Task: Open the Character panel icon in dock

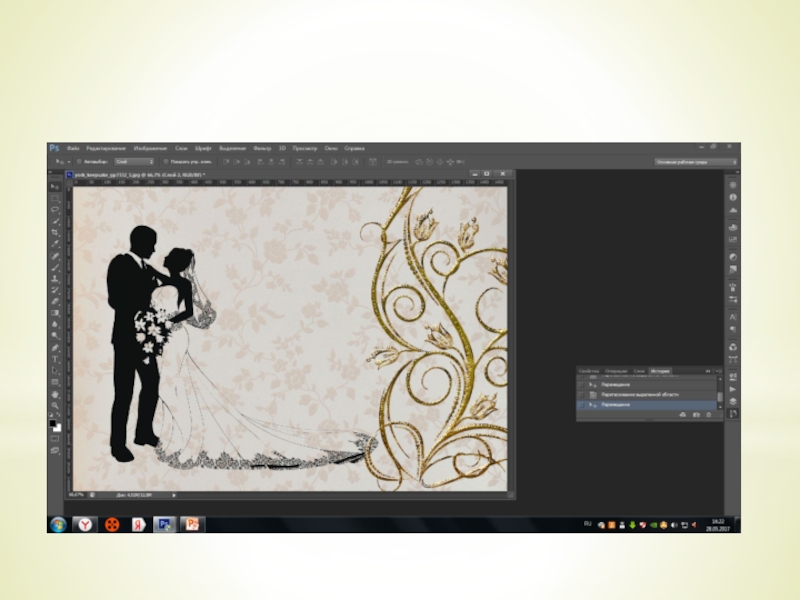Action: [x=733, y=317]
